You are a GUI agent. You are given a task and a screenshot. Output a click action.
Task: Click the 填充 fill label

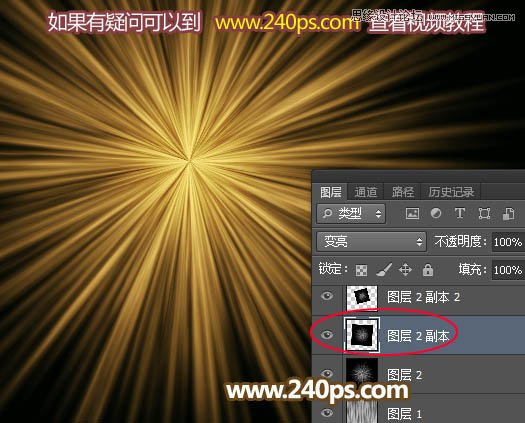coord(472,269)
